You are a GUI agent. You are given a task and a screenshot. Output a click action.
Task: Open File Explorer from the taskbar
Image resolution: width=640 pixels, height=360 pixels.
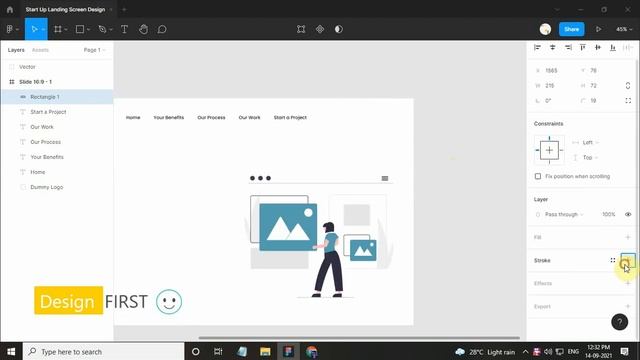pos(265,351)
